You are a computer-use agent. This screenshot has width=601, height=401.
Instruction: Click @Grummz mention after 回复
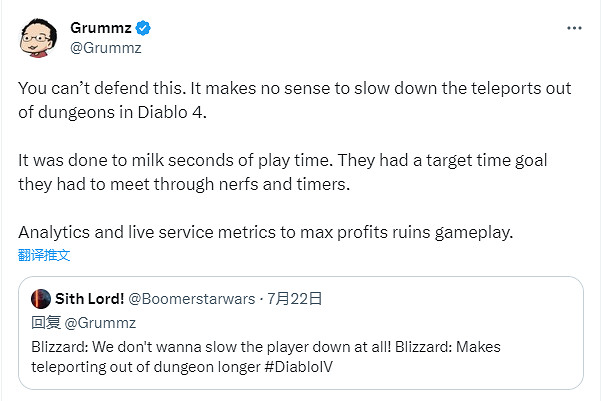click(x=103, y=323)
